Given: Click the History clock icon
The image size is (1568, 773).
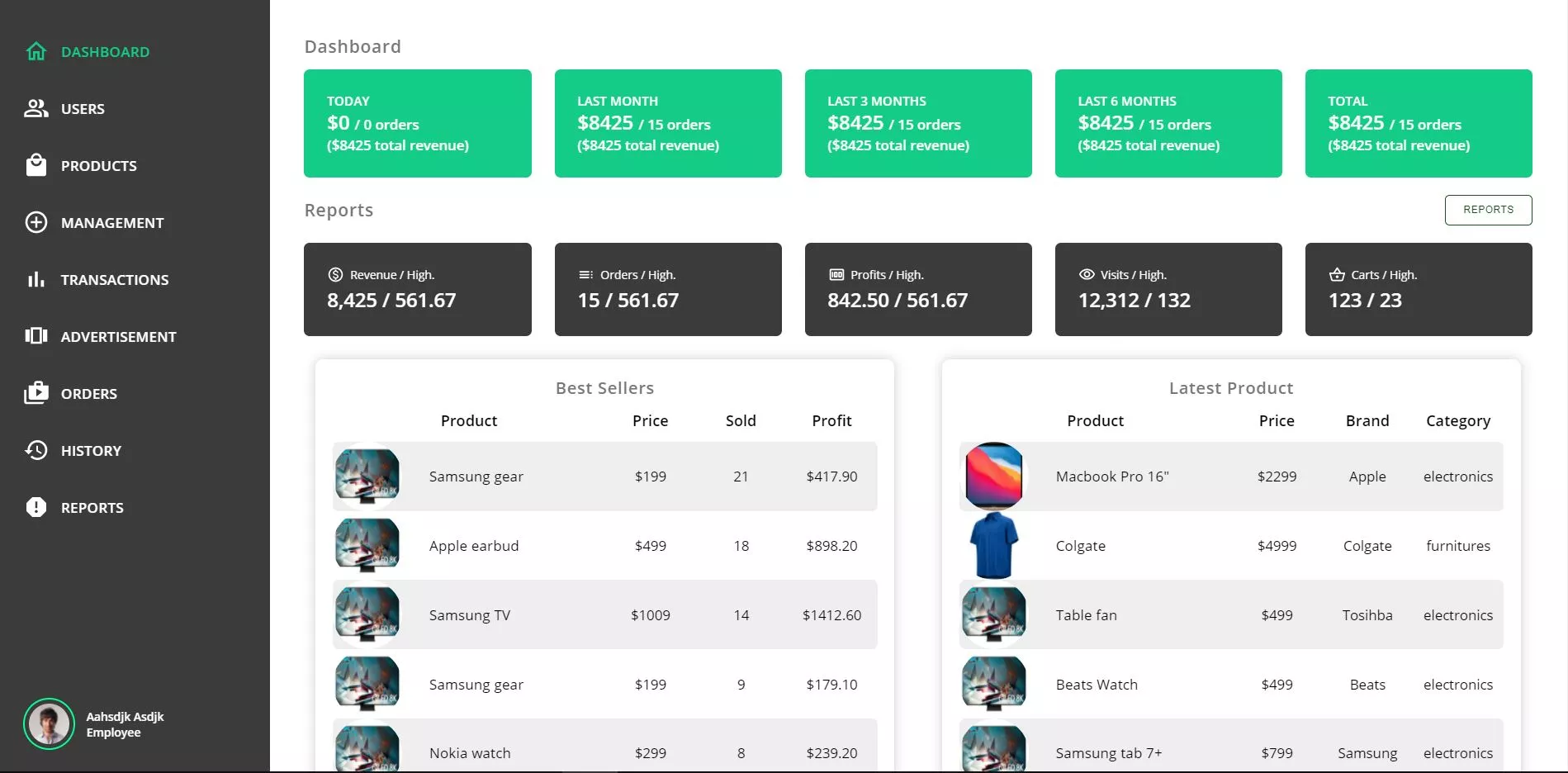Looking at the screenshot, I should tap(36, 450).
